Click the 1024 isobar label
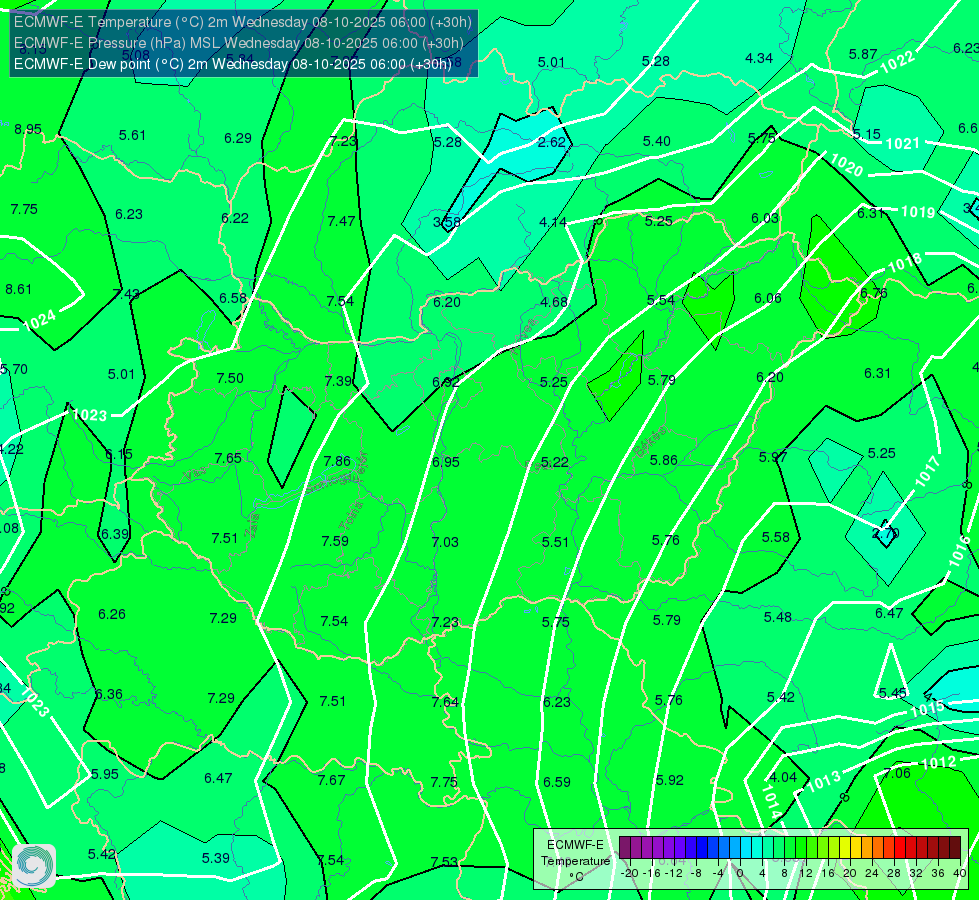 (39, 320)
